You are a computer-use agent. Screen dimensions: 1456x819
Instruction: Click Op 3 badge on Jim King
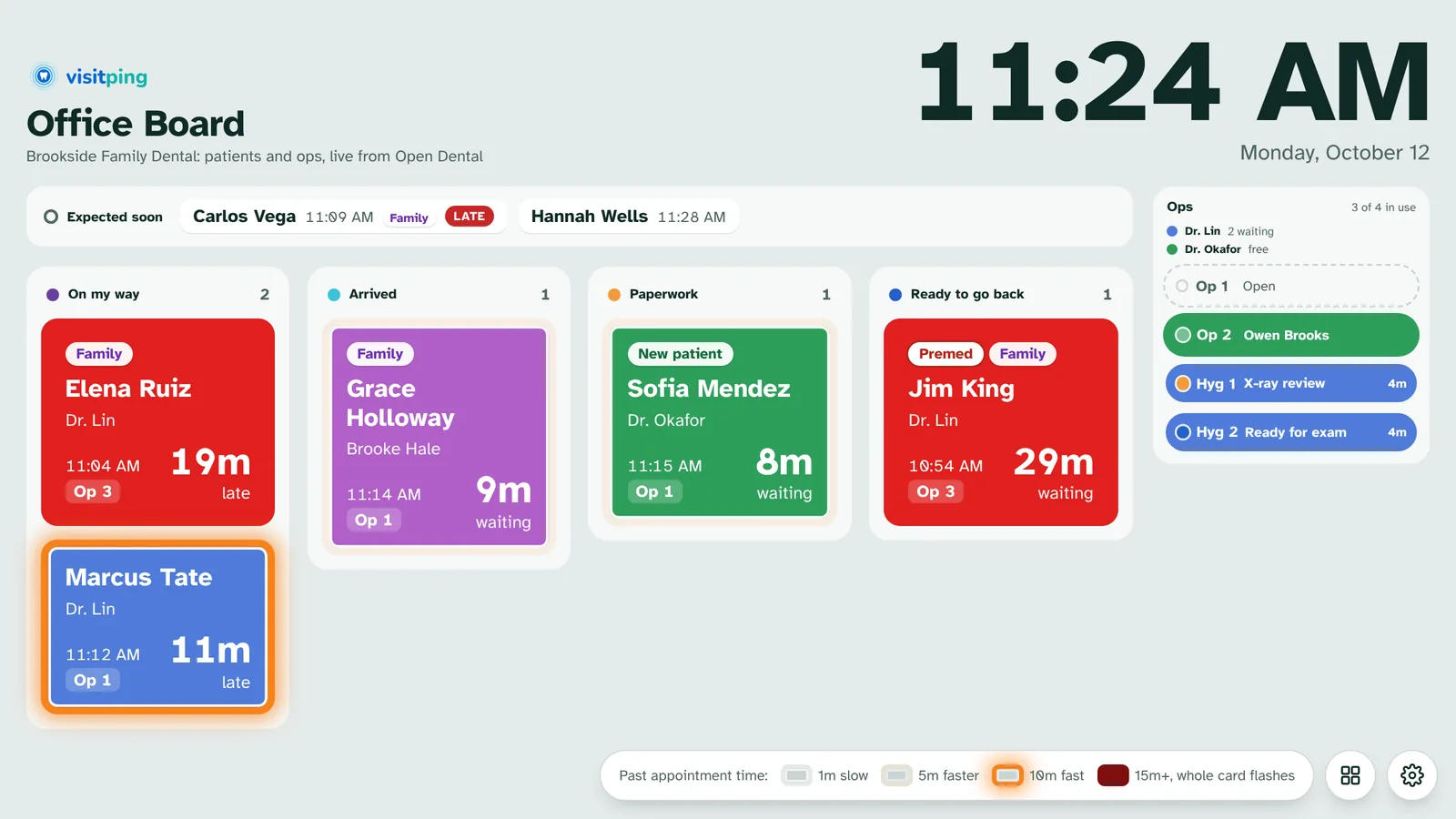[935, 491]
